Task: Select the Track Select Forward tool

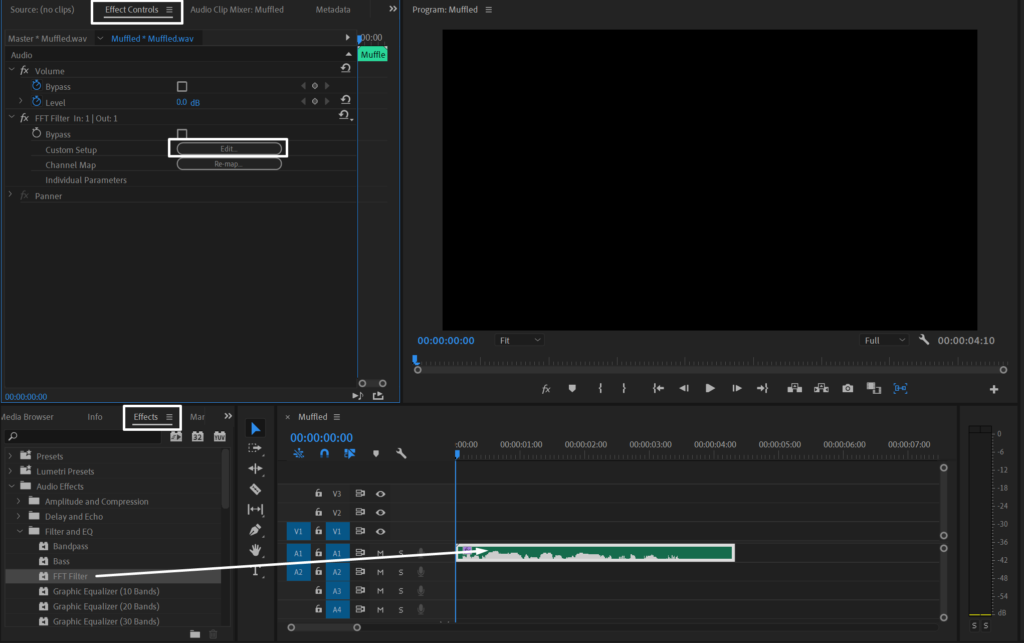Action: click(x=255, y=448)
